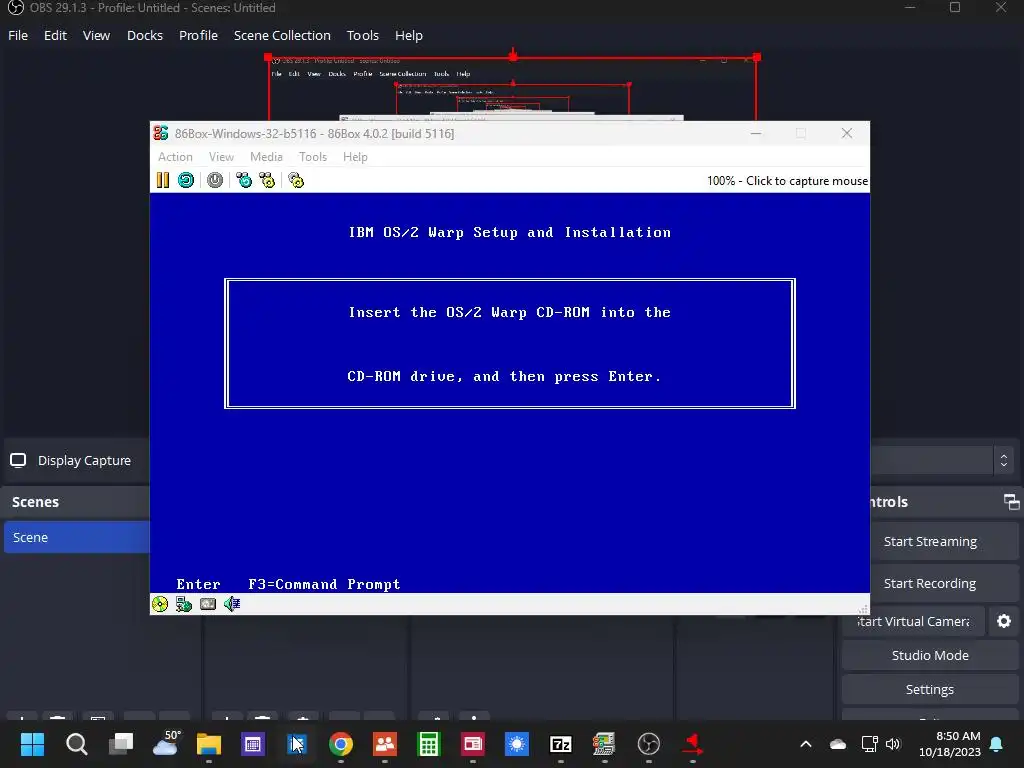Switch to the 86Box taskbar icon

pyautogui.click(x=604, y=744)
